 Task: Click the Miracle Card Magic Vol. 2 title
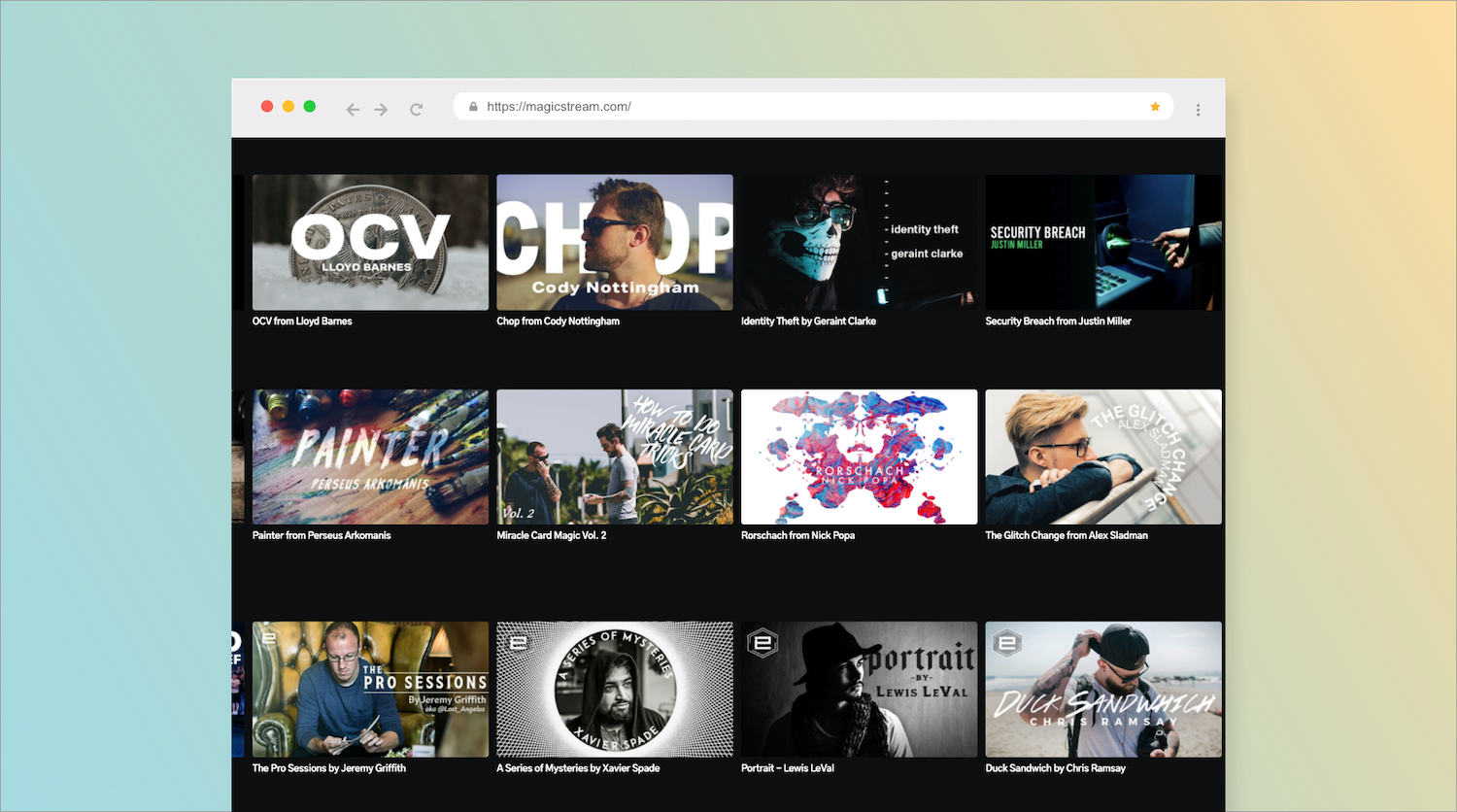(x=551, y=535)
